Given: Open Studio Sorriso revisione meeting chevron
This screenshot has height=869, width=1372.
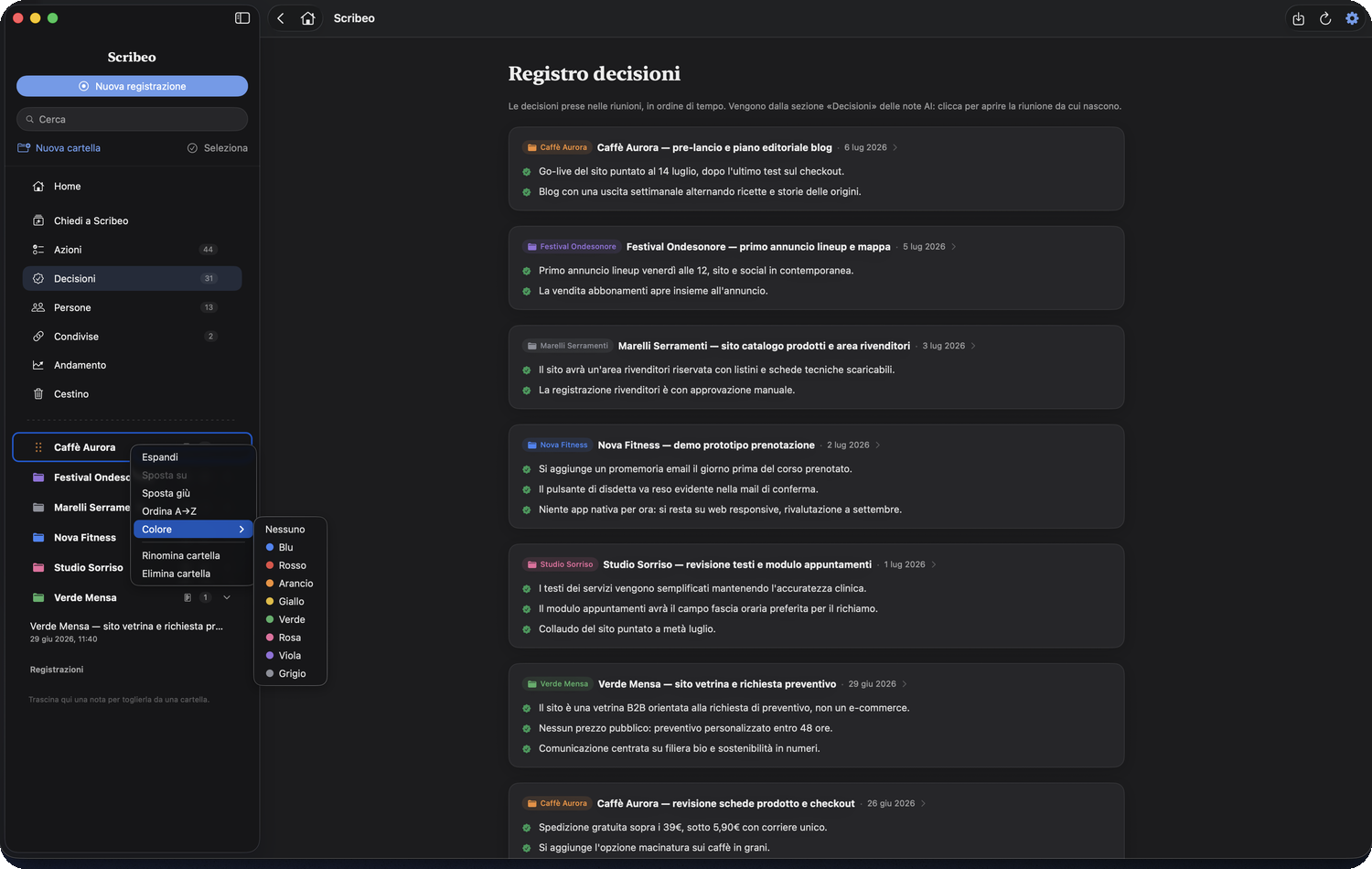Looking at the screenshot, I should 933,564.
